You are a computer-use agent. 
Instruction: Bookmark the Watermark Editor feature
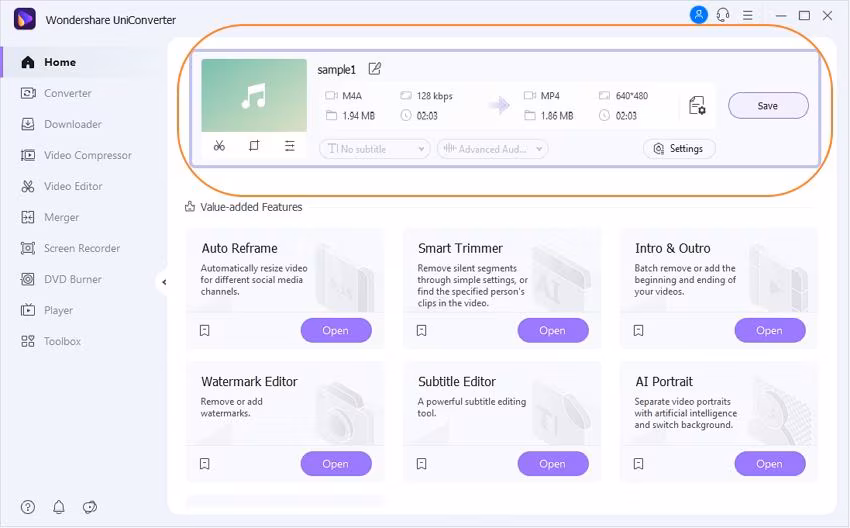(204, 463)
